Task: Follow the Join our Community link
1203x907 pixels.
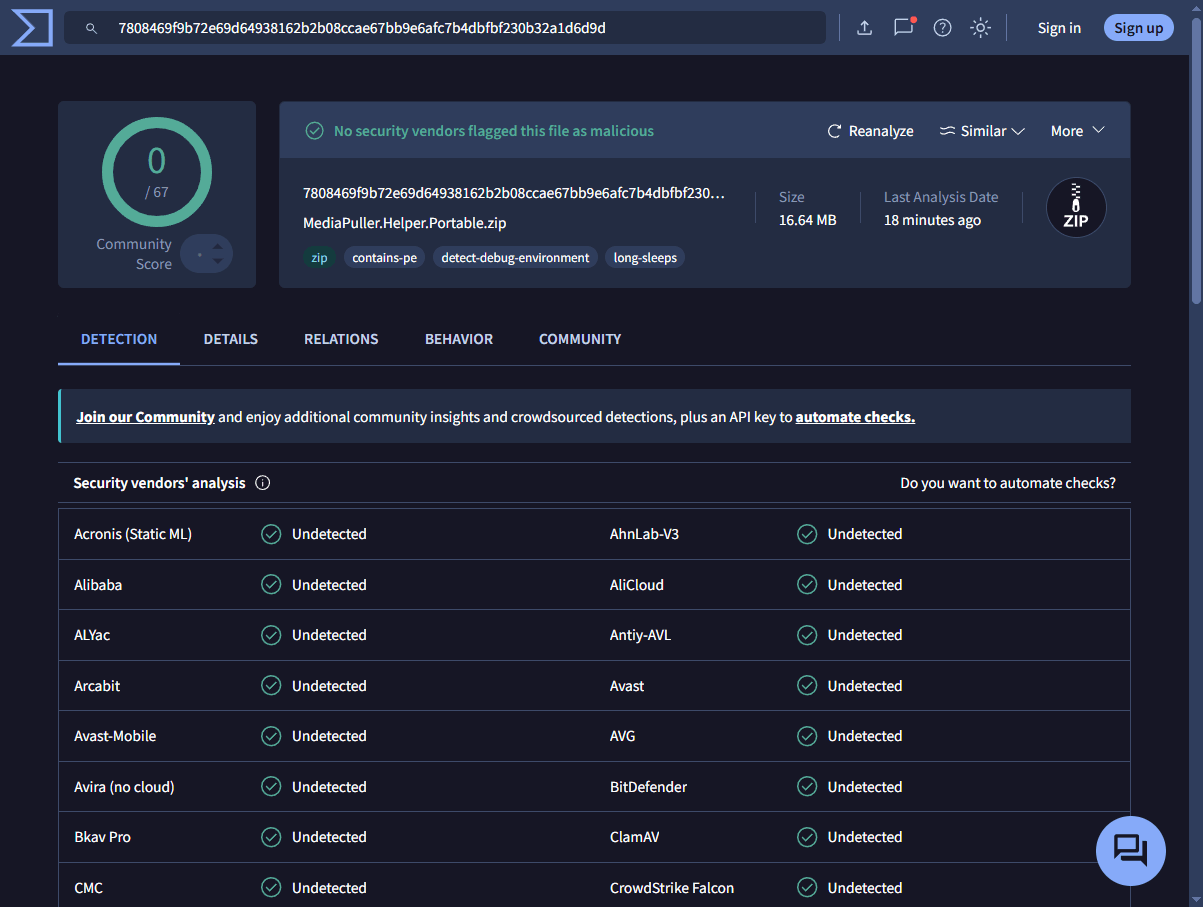Action: (x=146, y=417)
